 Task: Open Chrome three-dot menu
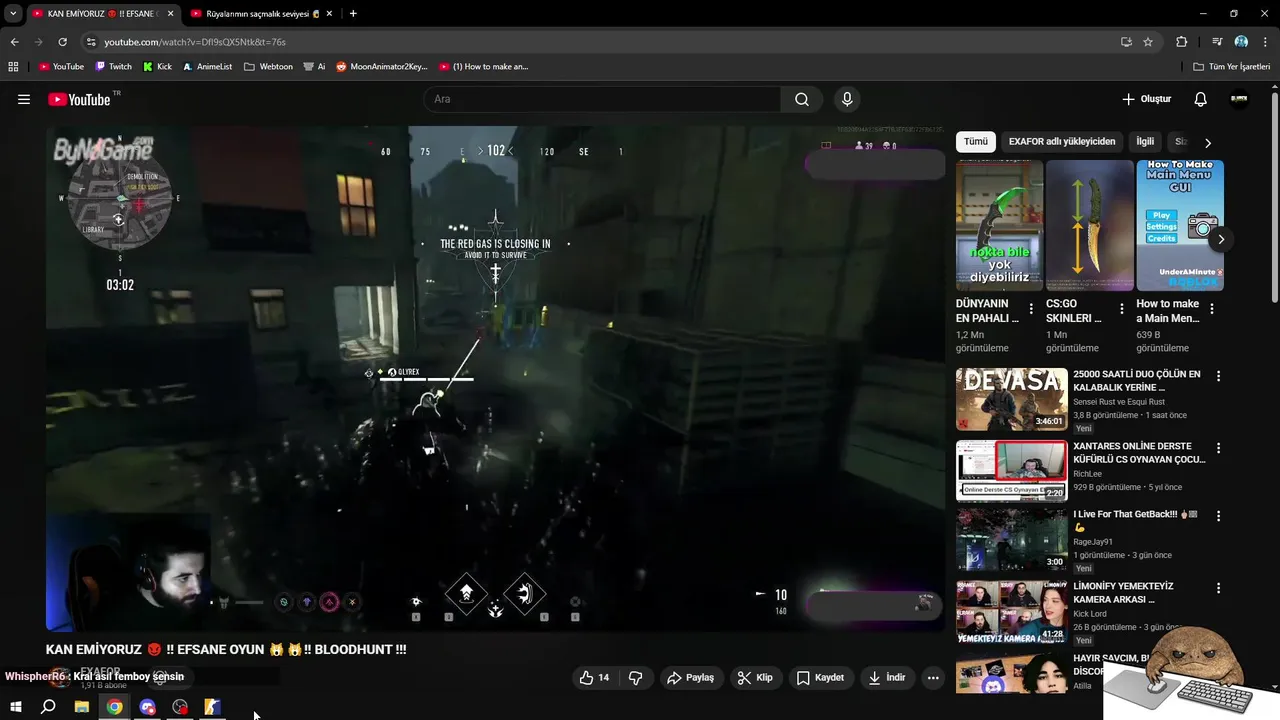[1265, 42]
